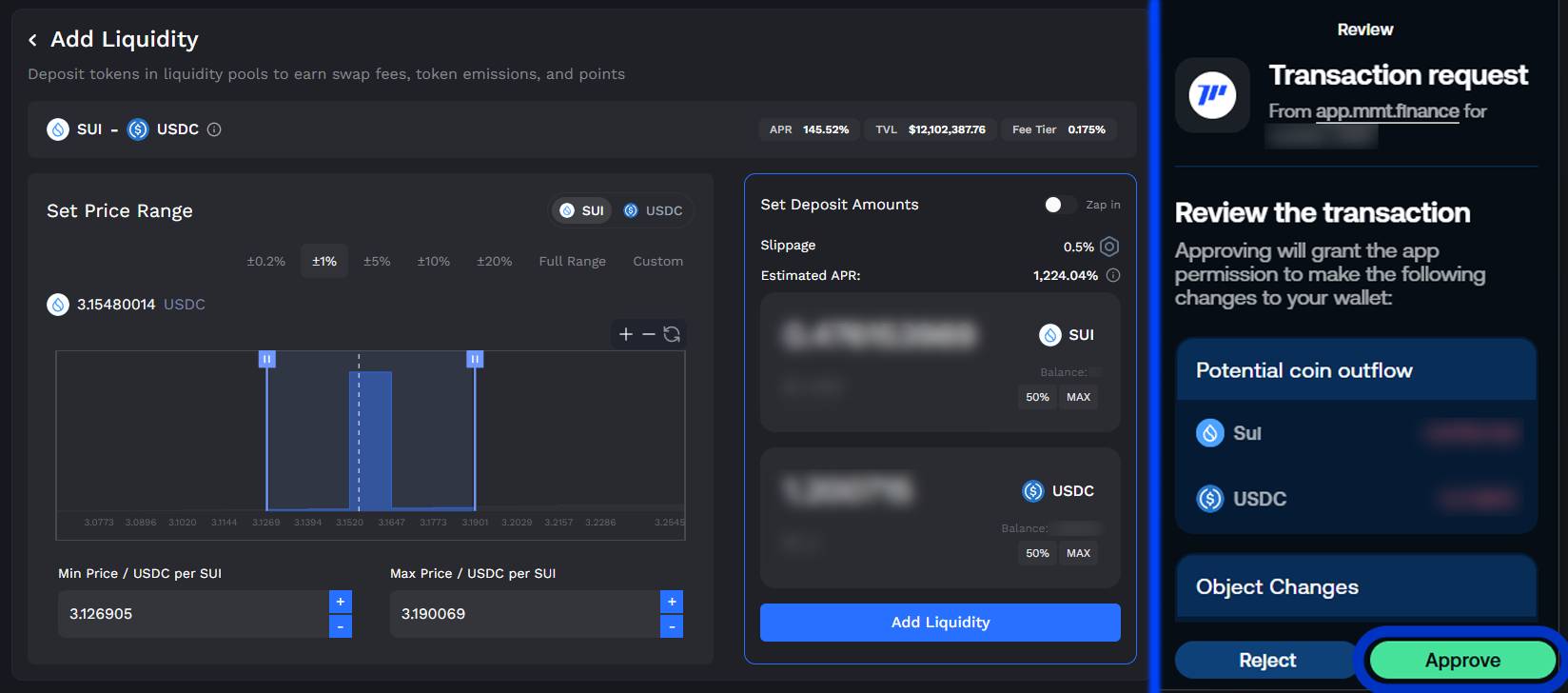The image size is (1568, 693).
Task: Switch price denomination to SUI
Action: coord(581,210)
